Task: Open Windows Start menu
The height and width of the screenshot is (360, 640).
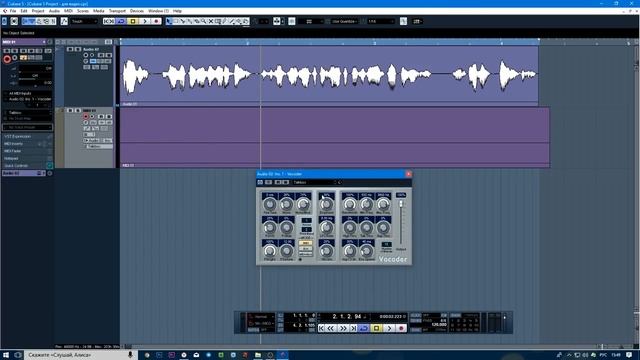Action: 6,355
